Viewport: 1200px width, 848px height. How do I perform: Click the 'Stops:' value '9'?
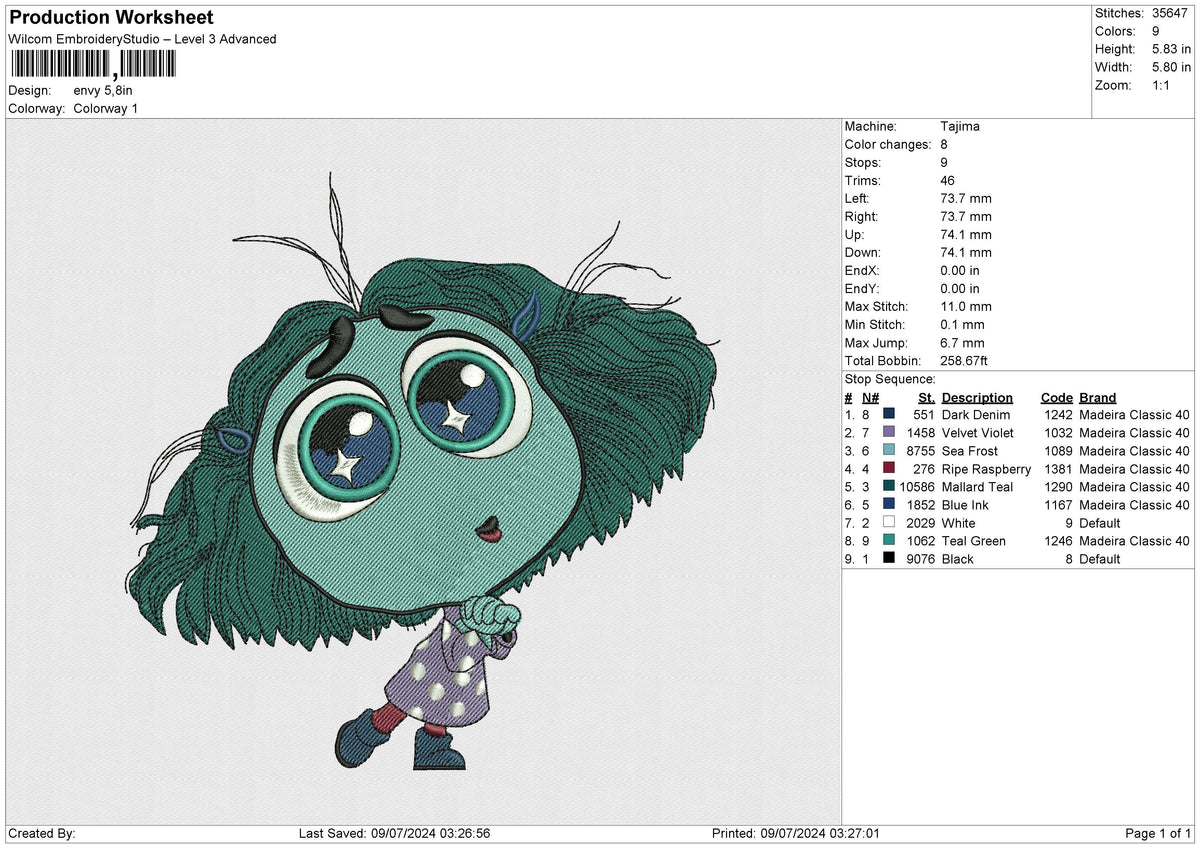(945, 163)
